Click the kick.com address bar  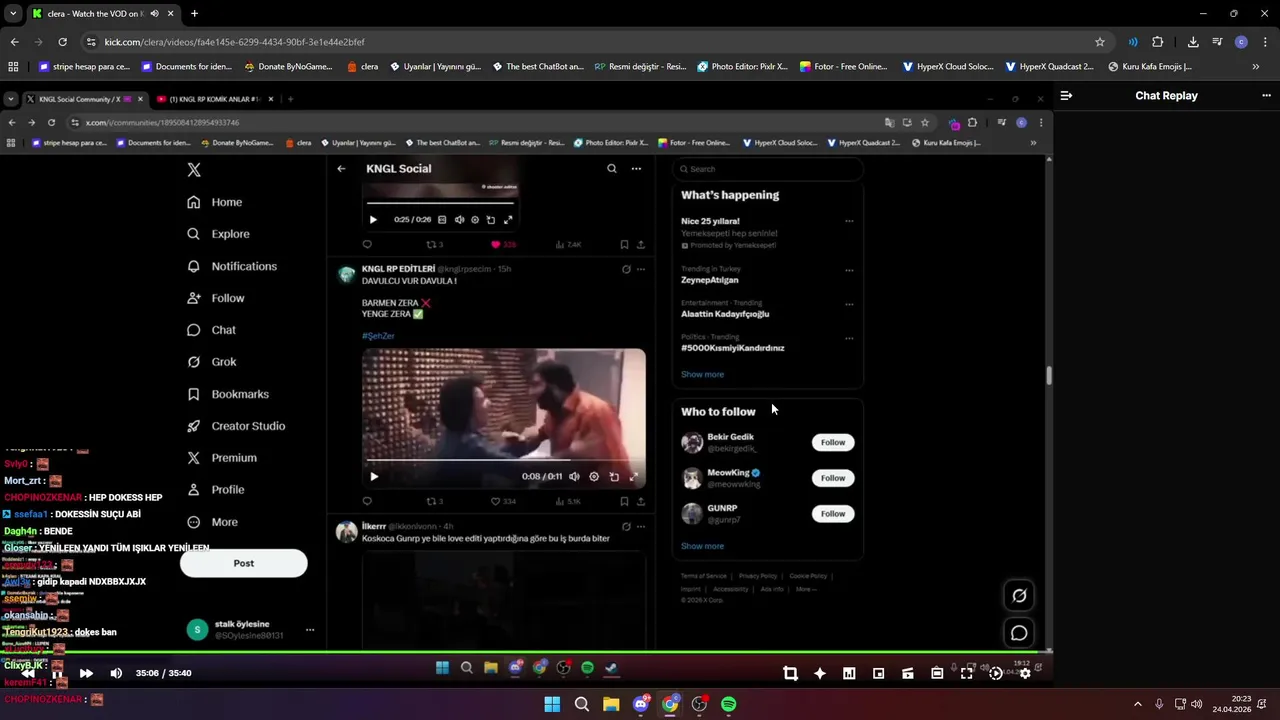595,42
